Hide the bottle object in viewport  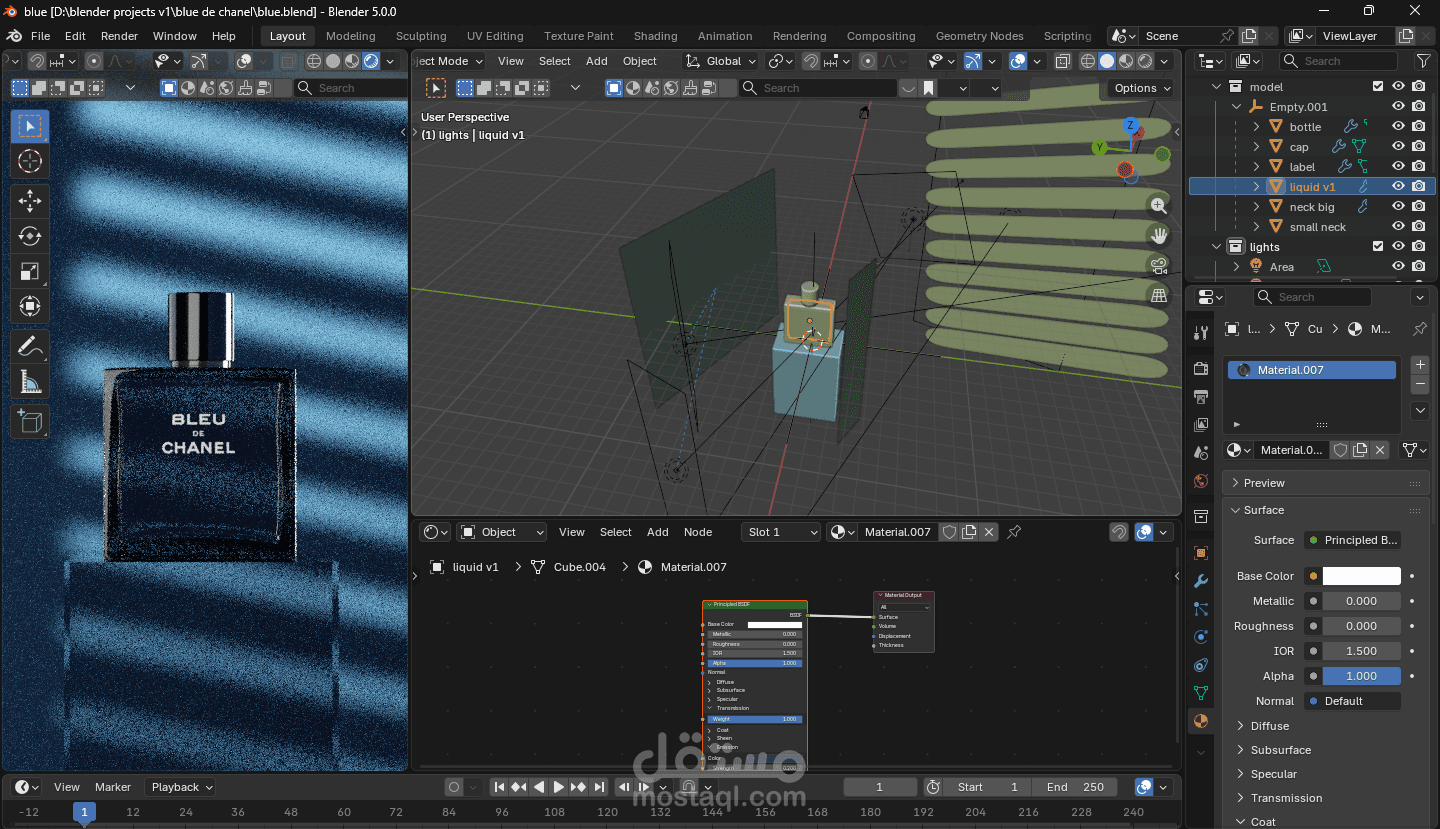tap(1398, 127)
